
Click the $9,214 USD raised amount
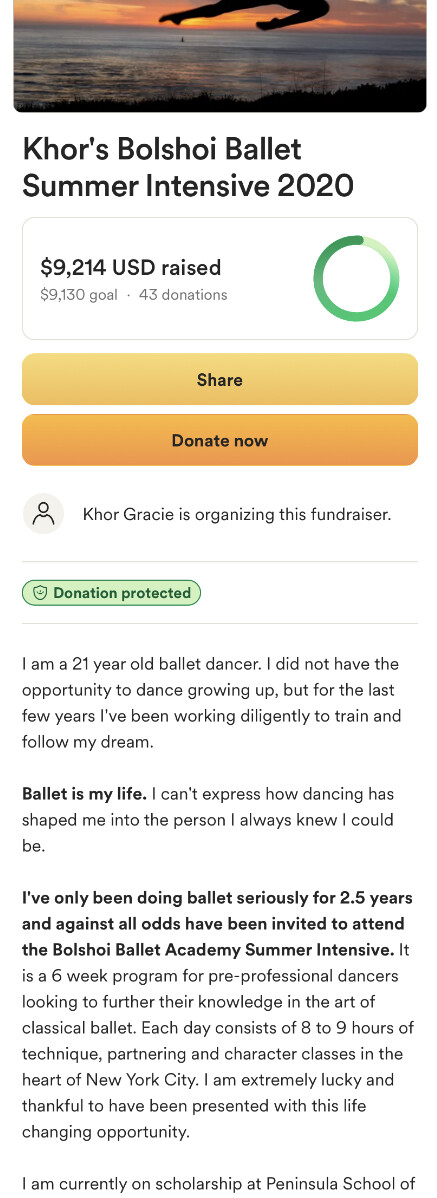[131, 267]
